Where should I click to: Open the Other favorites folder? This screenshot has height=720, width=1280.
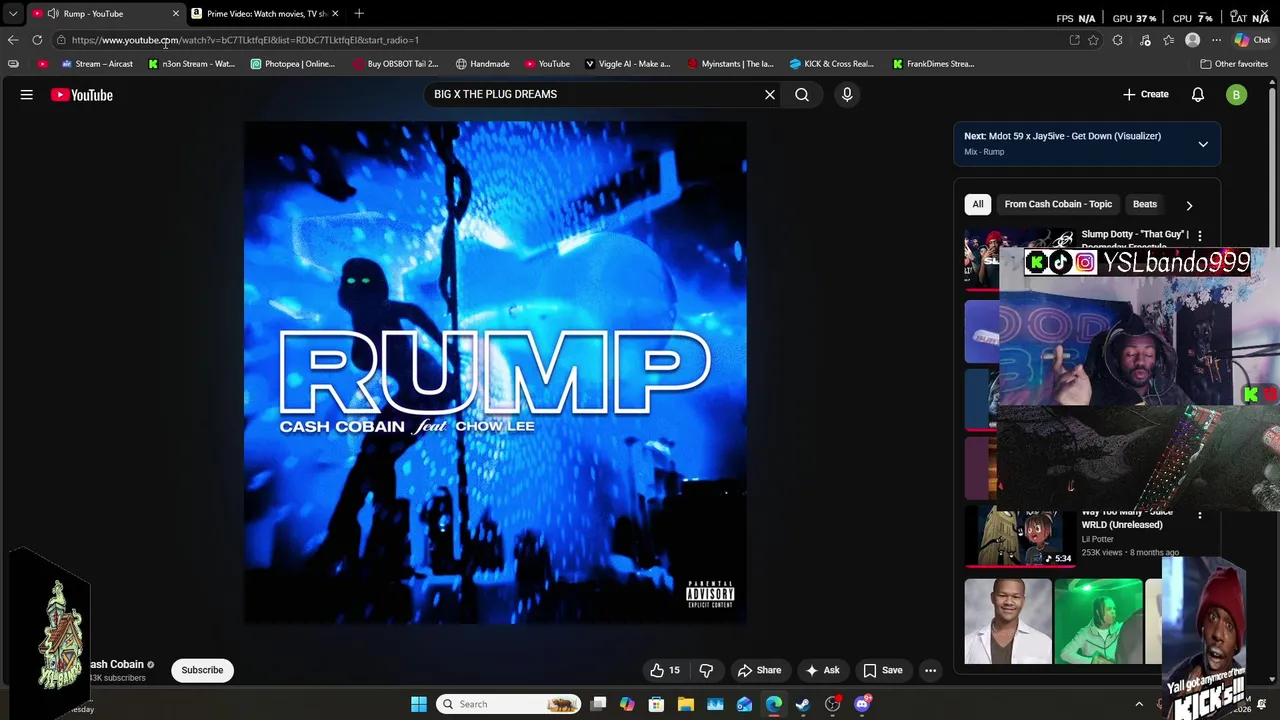(x=1234, y=64)
